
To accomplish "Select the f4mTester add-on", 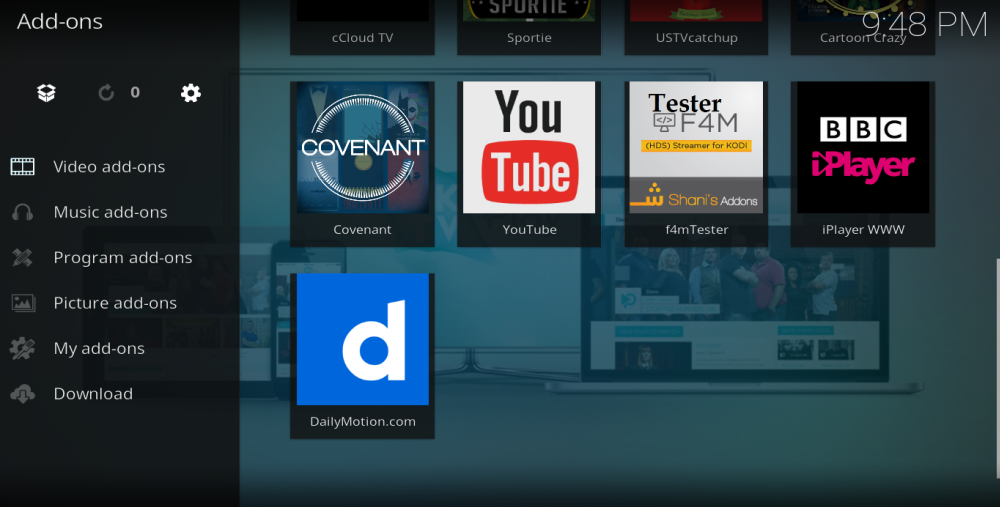I will click(x=696, y=148).
